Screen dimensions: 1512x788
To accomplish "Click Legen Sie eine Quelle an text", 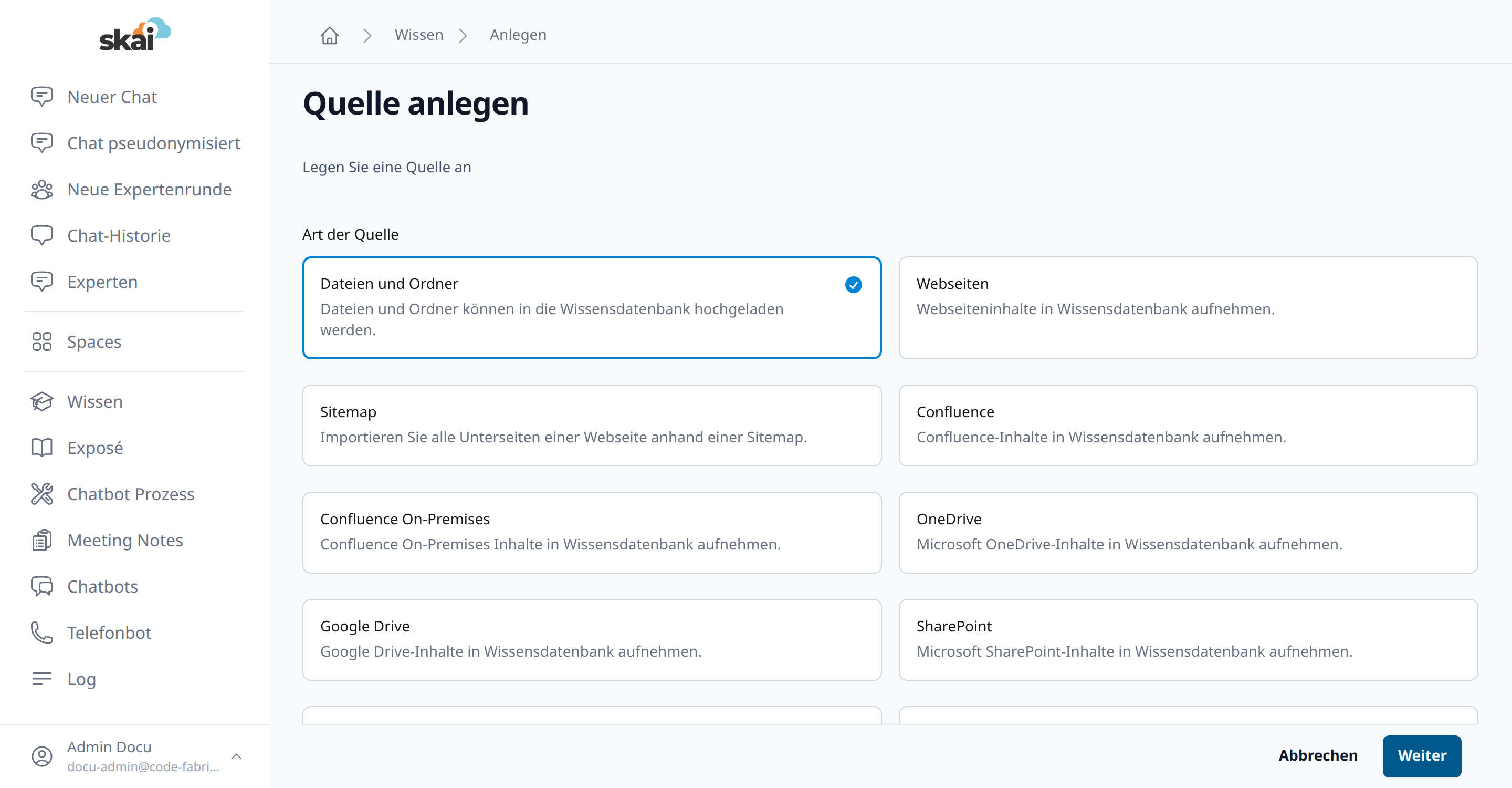I will coord(387,168).
